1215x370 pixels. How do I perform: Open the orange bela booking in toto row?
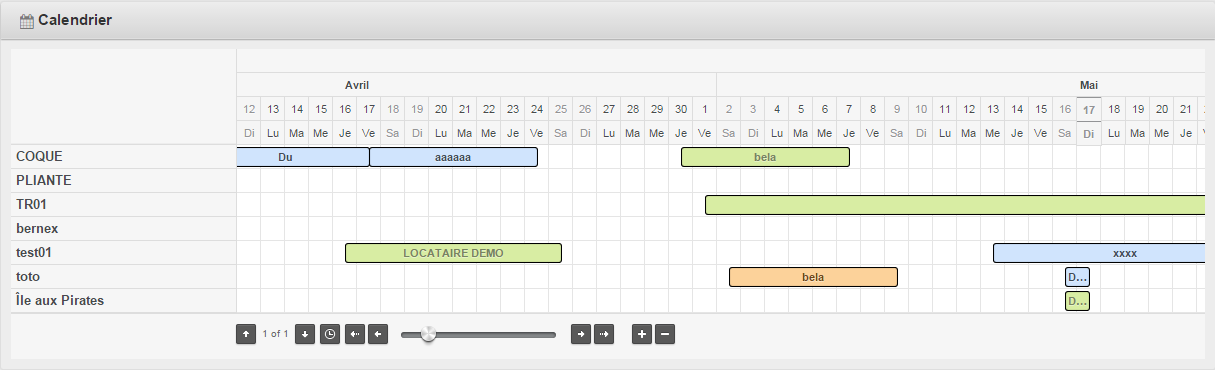[x=813, y=277]
